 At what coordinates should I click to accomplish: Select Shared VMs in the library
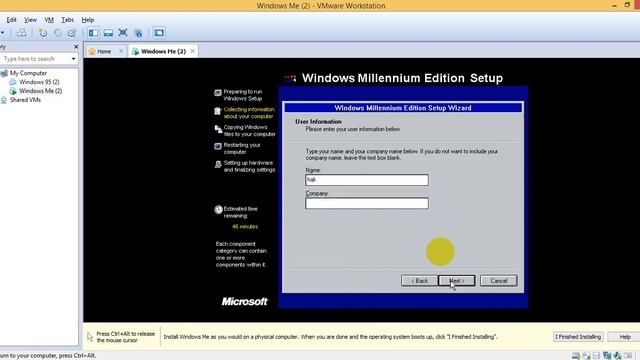click(25, 100)
